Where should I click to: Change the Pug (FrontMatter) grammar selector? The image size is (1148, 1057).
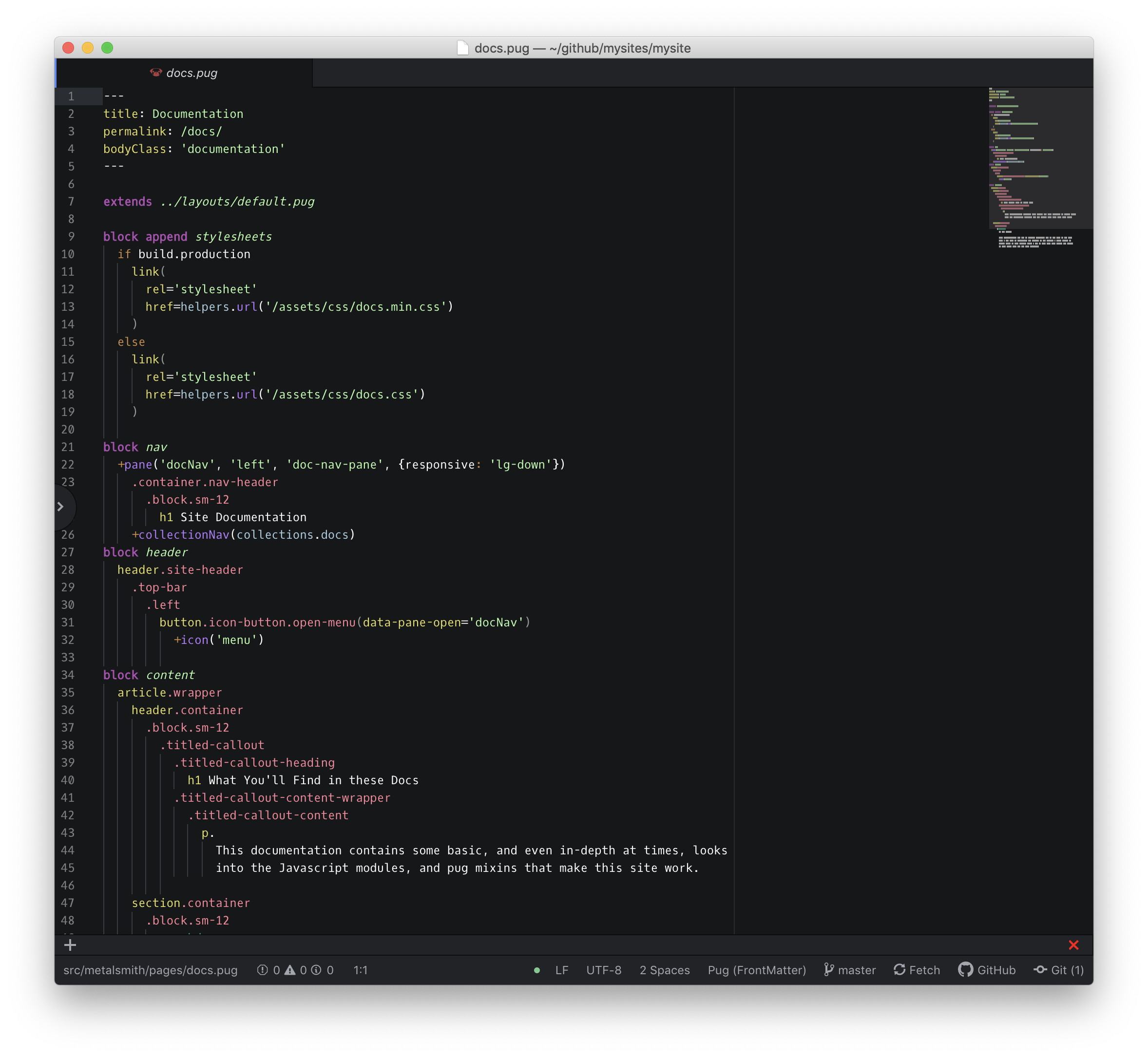point(757,970)
